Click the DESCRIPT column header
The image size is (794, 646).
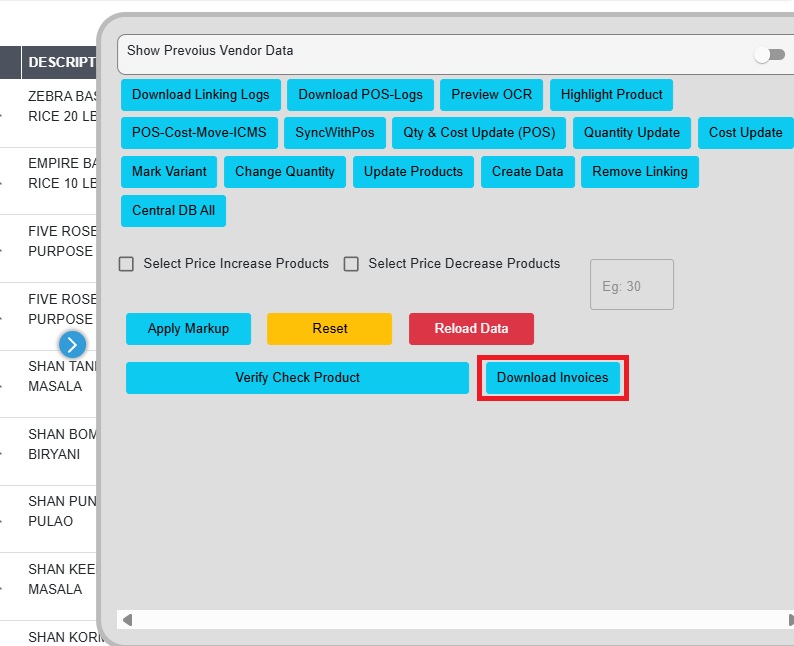click(x=59, y=62)
